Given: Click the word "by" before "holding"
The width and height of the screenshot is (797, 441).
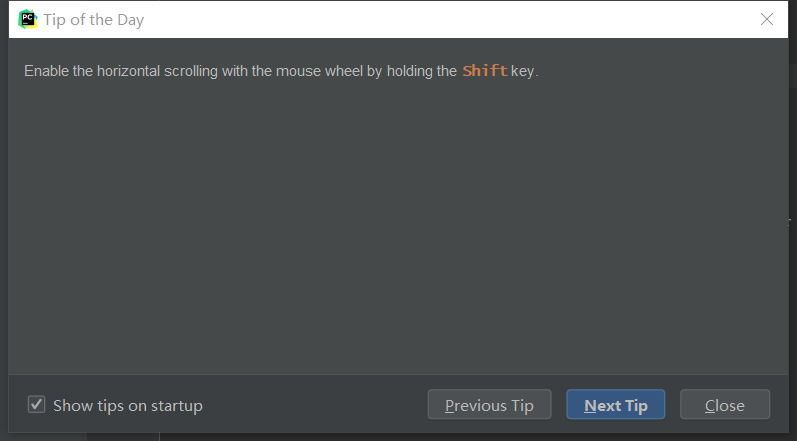Looking at the screenshot, I should click(375, 71).
